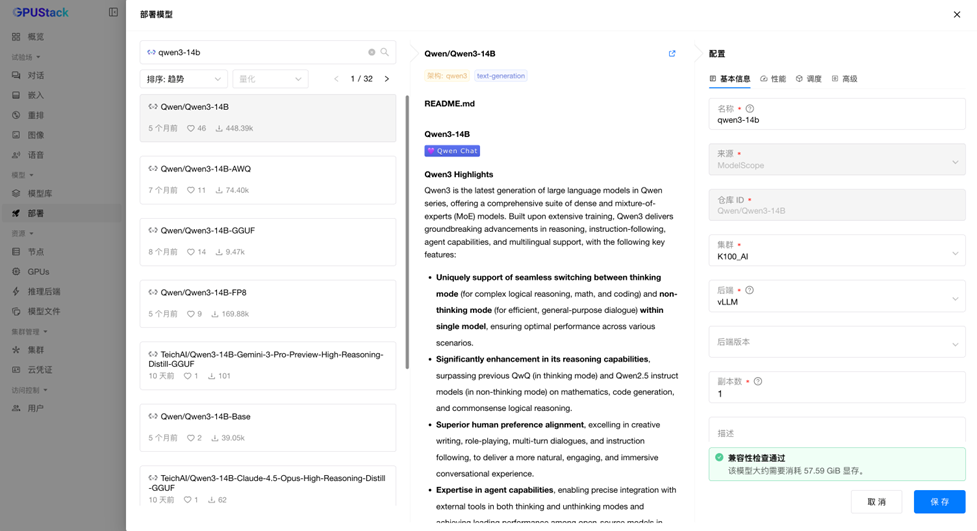
Task: Open model page via external link icon
Action: click(x=672, y=54)
